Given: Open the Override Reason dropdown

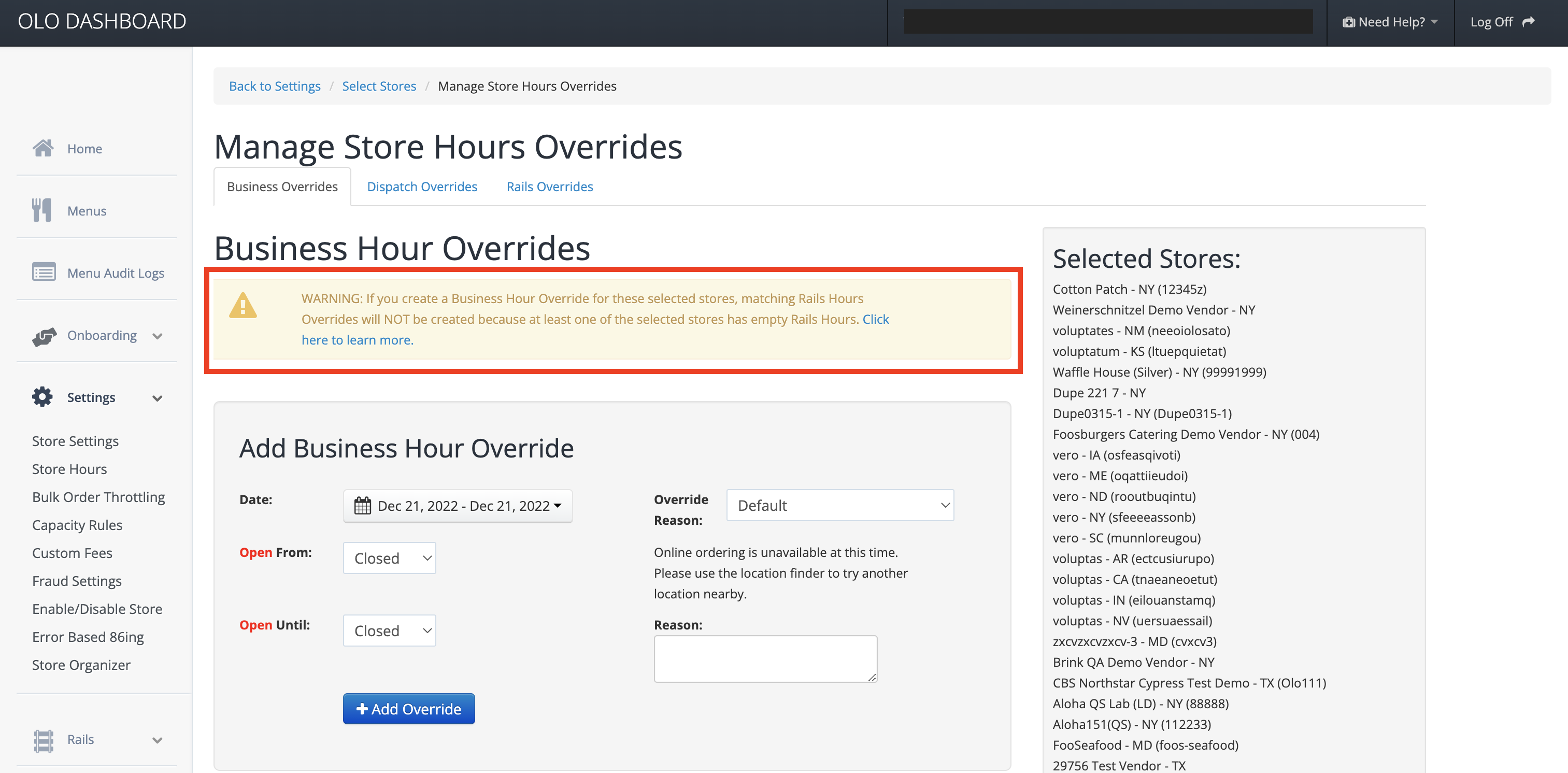Looking at the screenshot, I should click(x=840, y=505).
